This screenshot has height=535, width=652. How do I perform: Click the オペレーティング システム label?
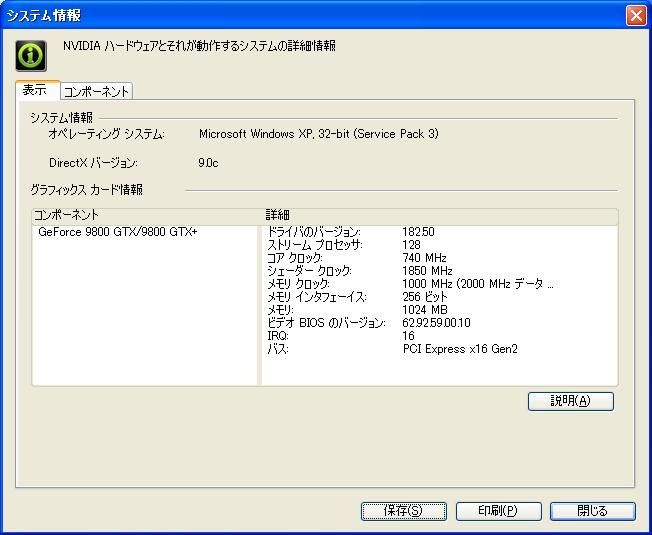(106, 134)
